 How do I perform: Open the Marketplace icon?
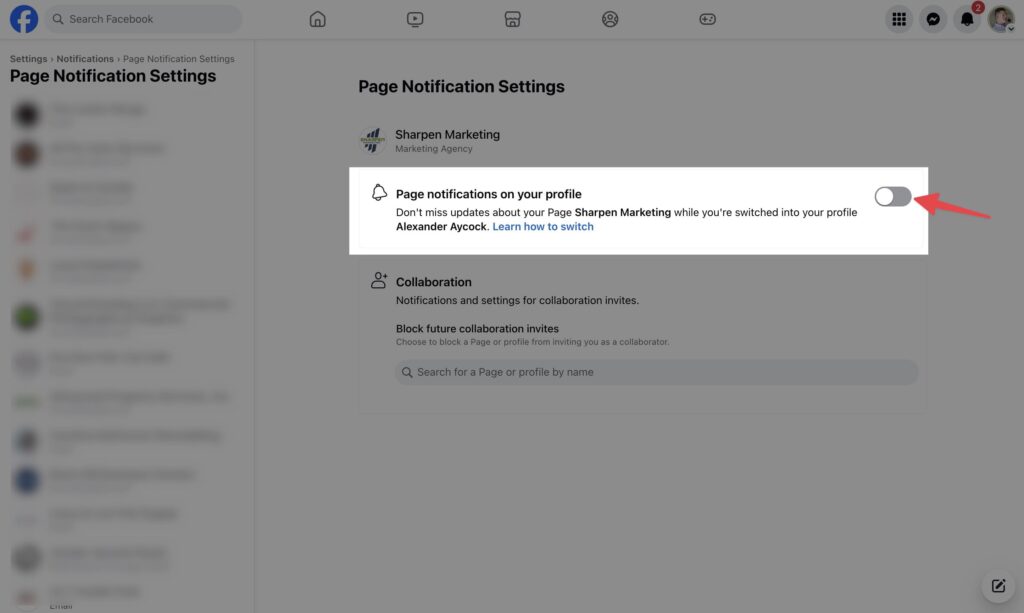pyautogui.click(x=513, y=19)
